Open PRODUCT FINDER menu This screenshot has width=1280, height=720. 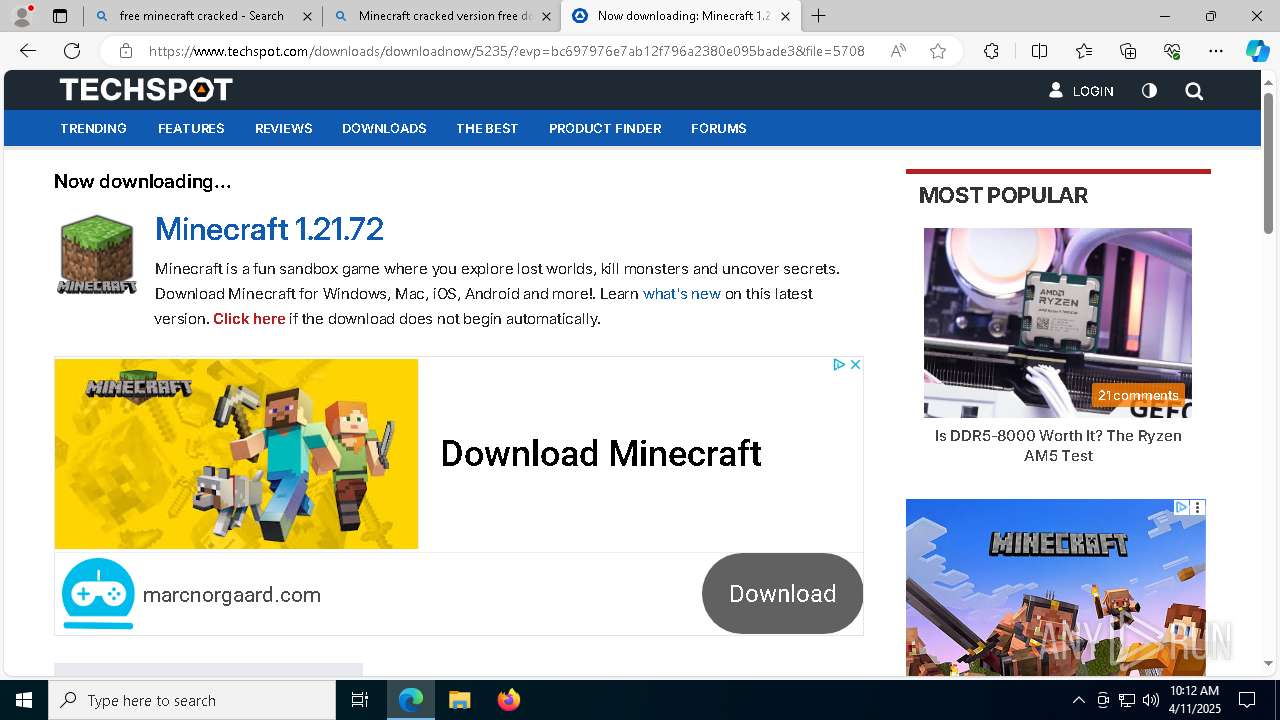coord(605,128)
